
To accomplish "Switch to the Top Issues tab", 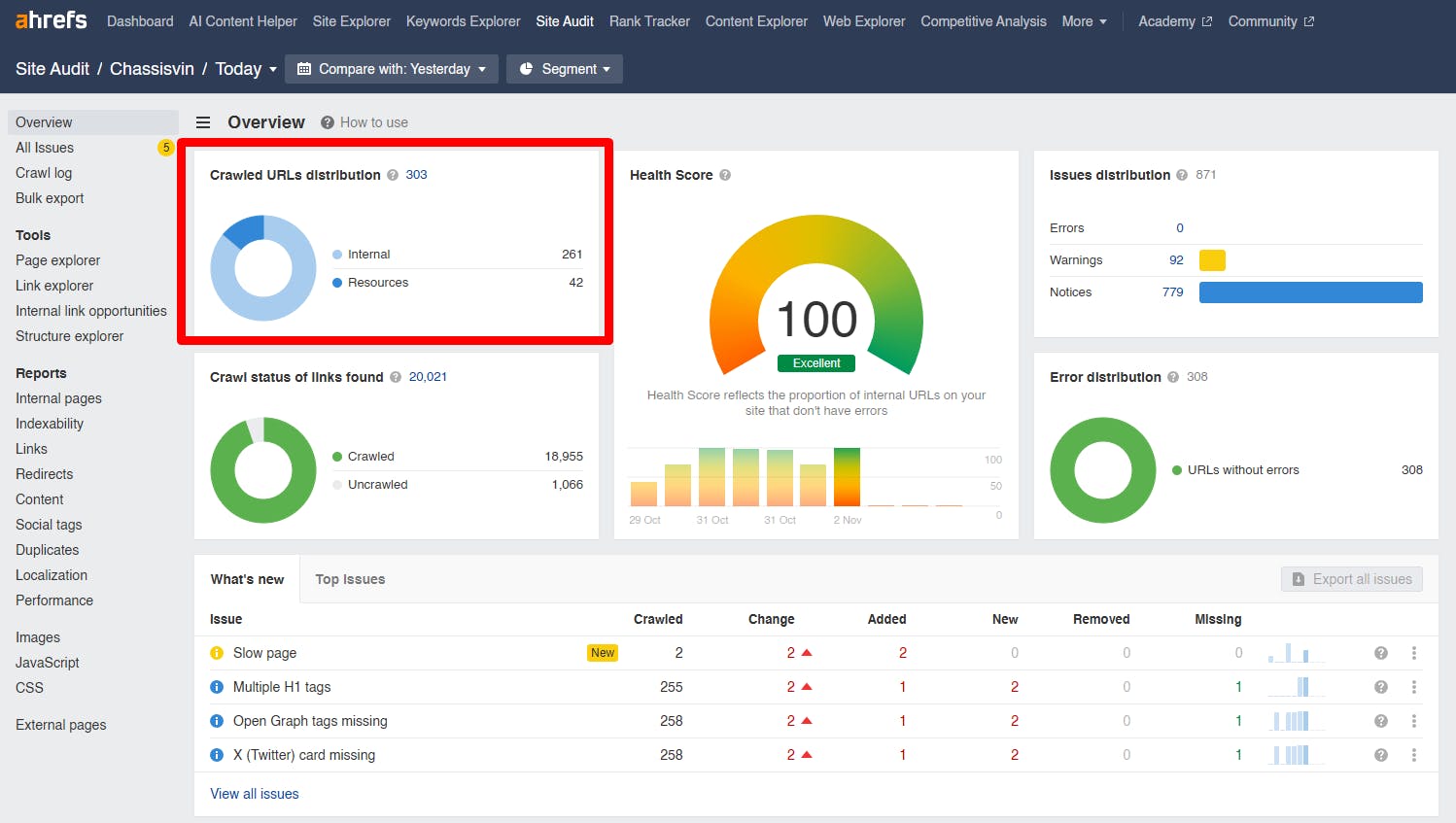I will coord(350,579).
